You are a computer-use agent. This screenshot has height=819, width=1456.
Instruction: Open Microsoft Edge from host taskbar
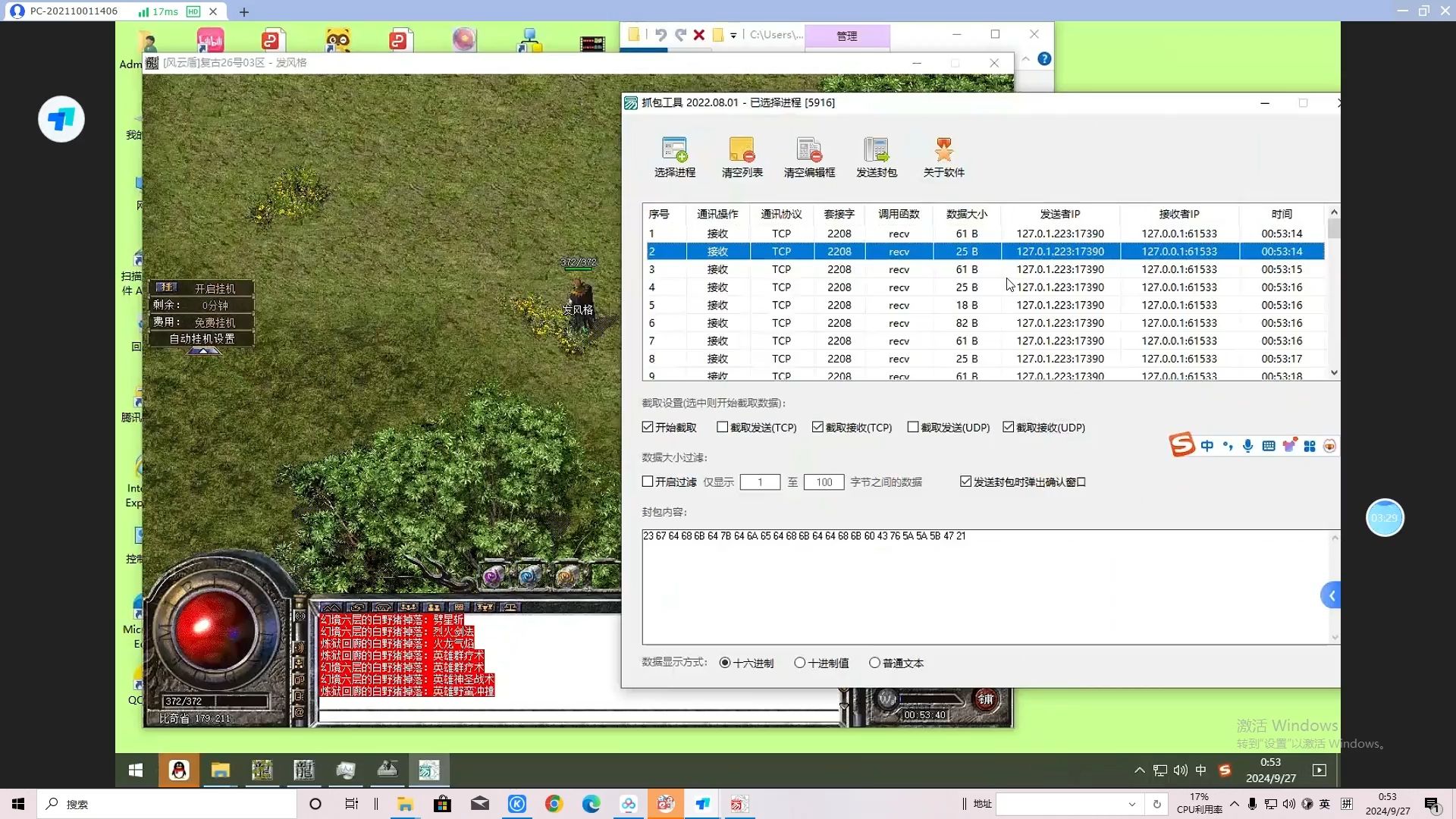coord(591,804)
